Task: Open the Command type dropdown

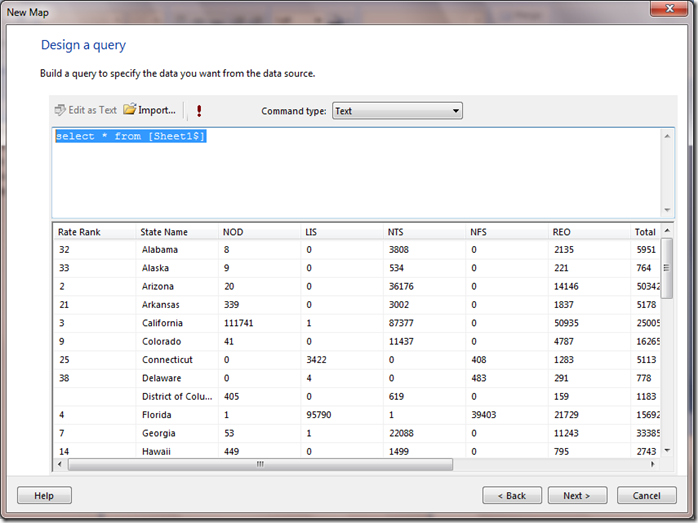Action: tap(397, 111)
